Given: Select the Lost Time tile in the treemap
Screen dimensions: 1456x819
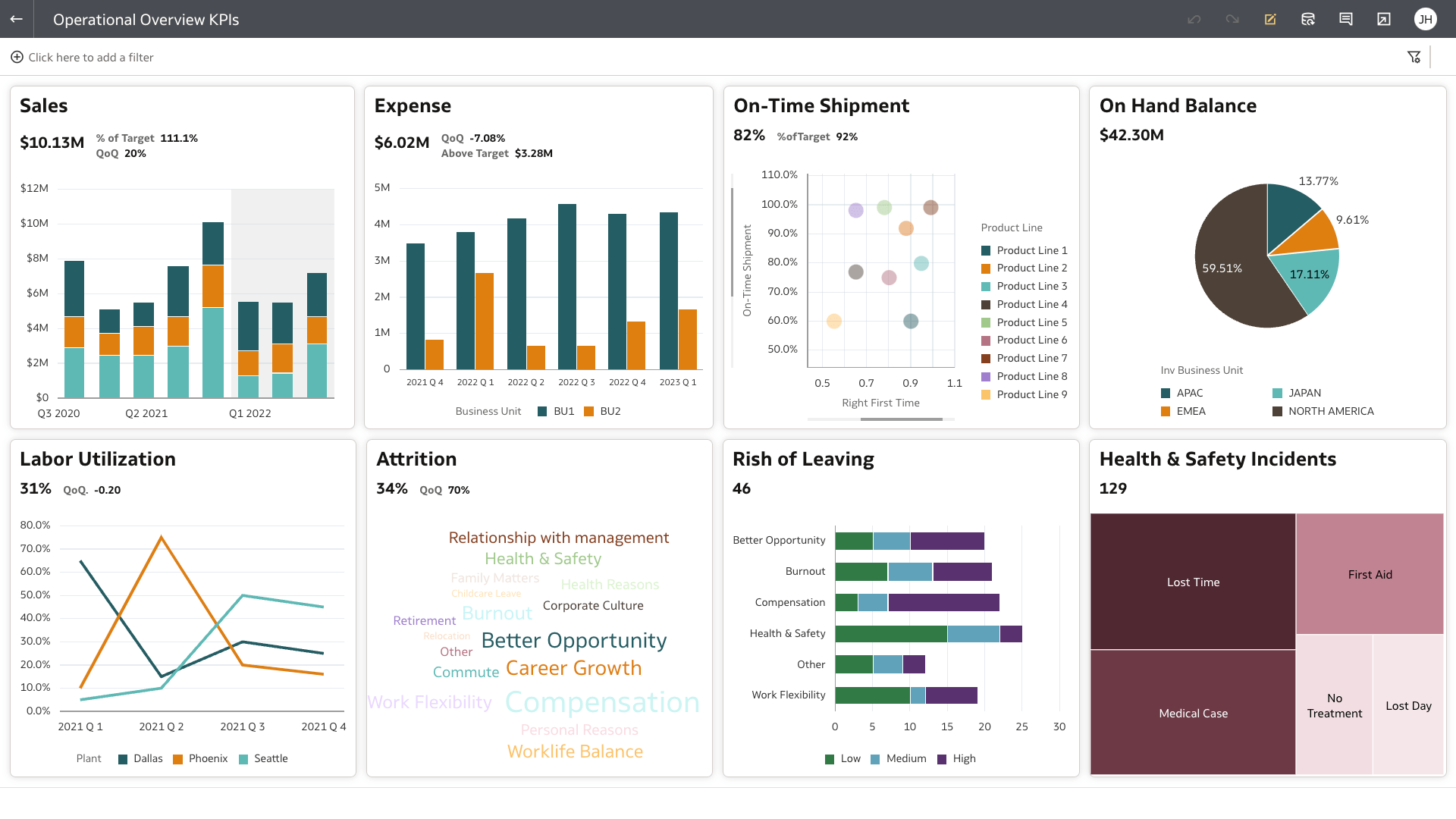Looking at the screenshot, I should 1193,582.
